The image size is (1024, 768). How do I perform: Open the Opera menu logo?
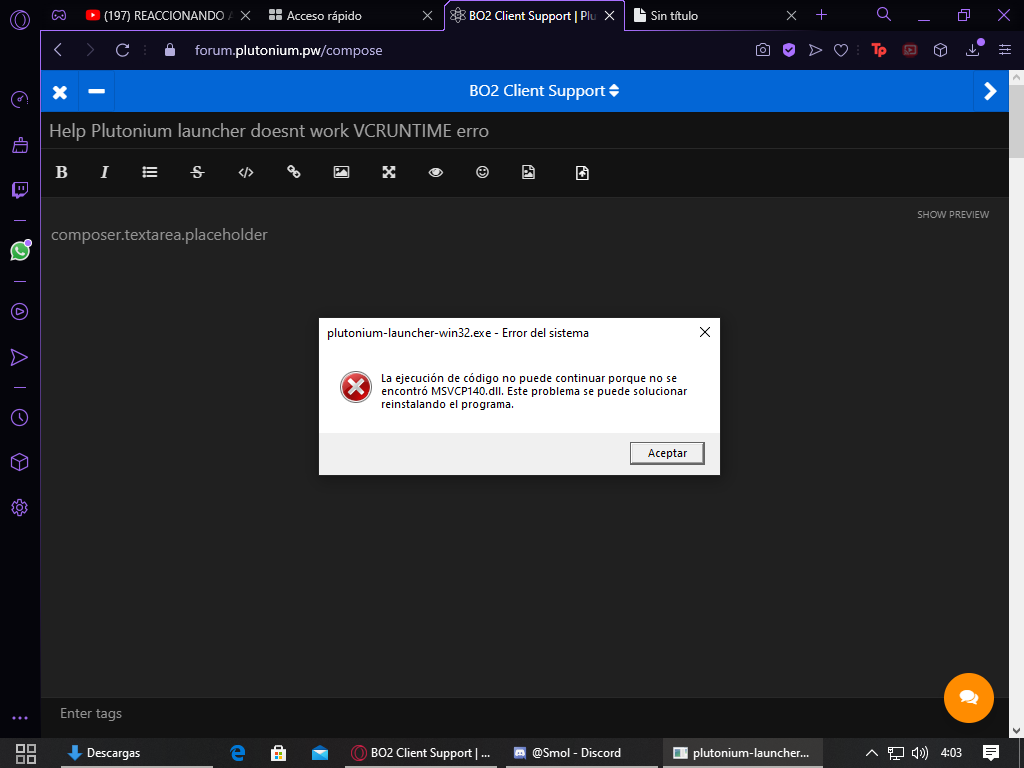20,20
